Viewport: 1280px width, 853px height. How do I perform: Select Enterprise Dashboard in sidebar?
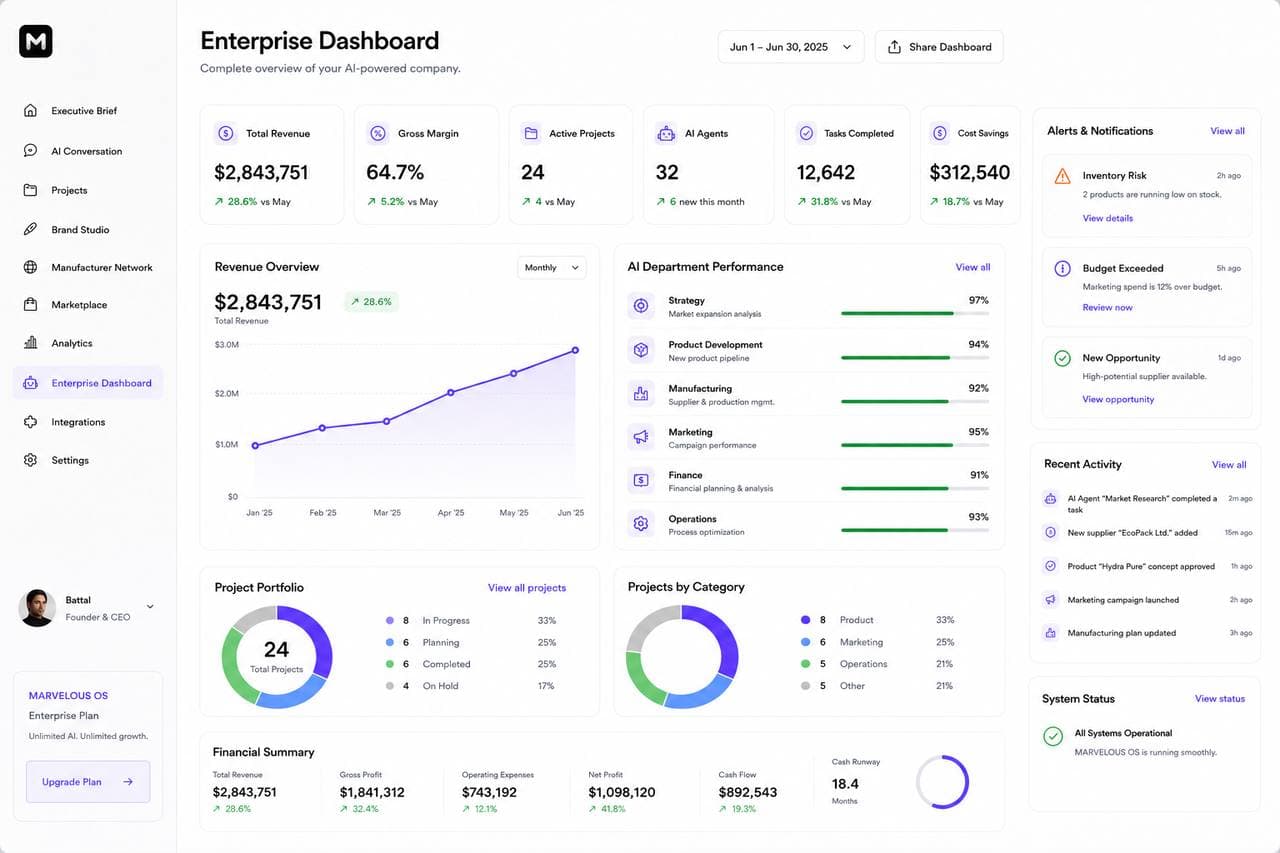tap(88, 383)
